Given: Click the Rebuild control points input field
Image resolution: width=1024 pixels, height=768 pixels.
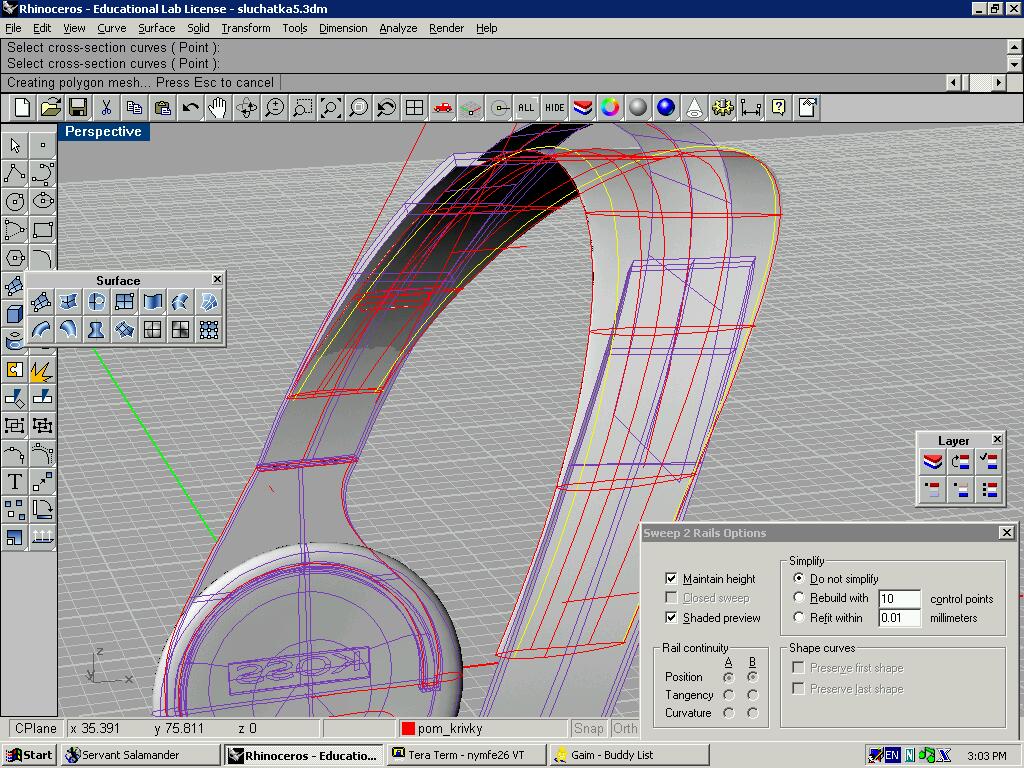Looking at the screenshot, I should [x=900, y=598].
